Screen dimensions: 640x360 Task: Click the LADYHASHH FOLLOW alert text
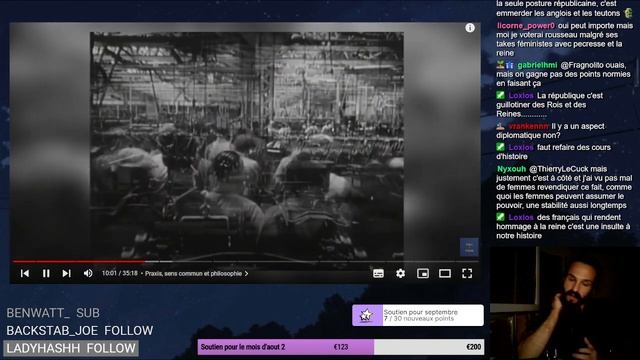(x=71, y=348)
